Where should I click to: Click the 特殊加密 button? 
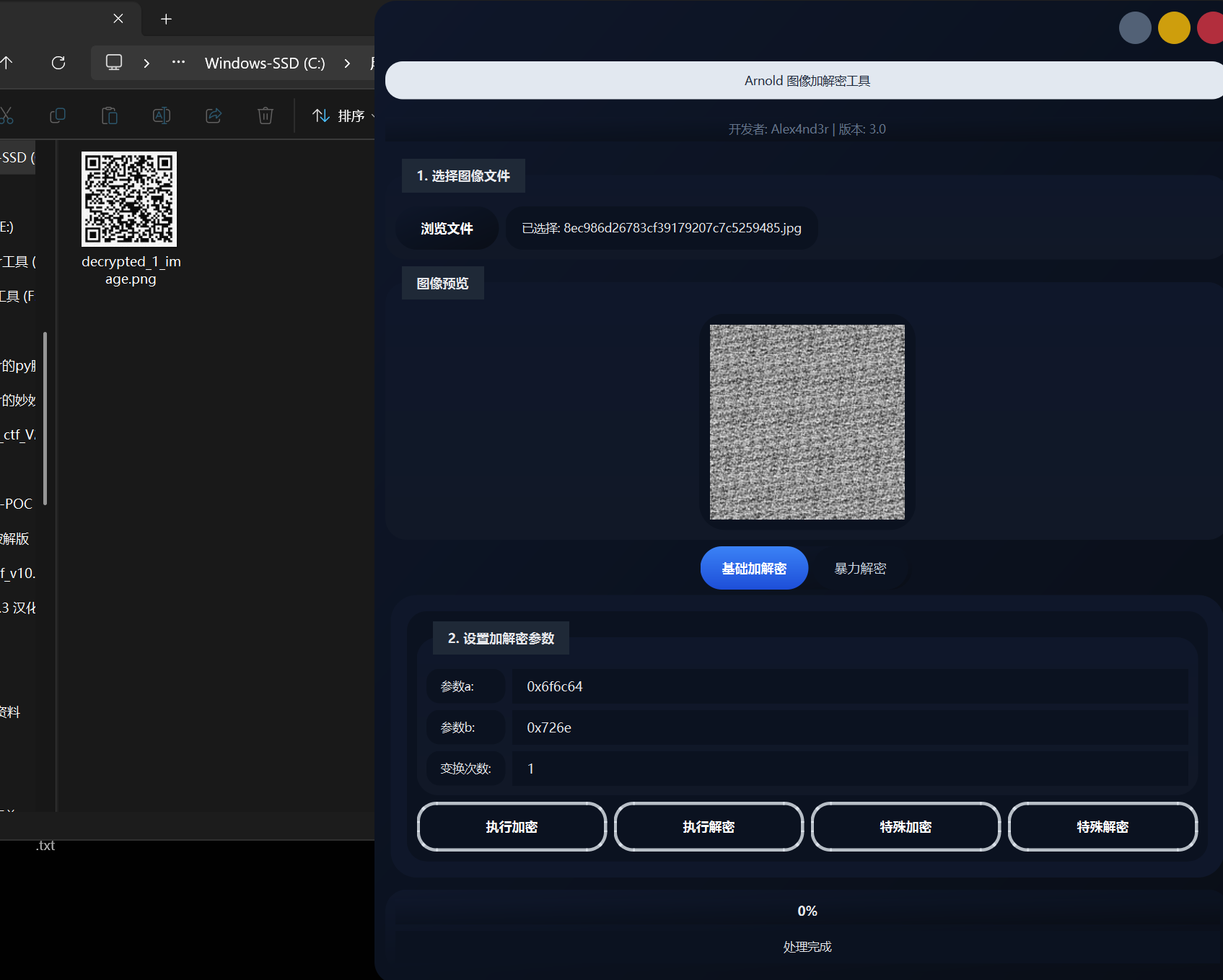906,826
